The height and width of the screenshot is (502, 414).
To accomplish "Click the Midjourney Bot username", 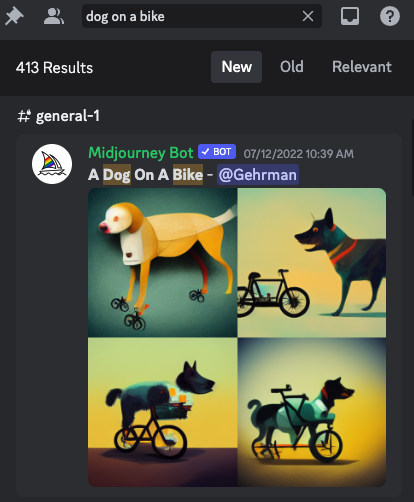I will tap(141, 153).
